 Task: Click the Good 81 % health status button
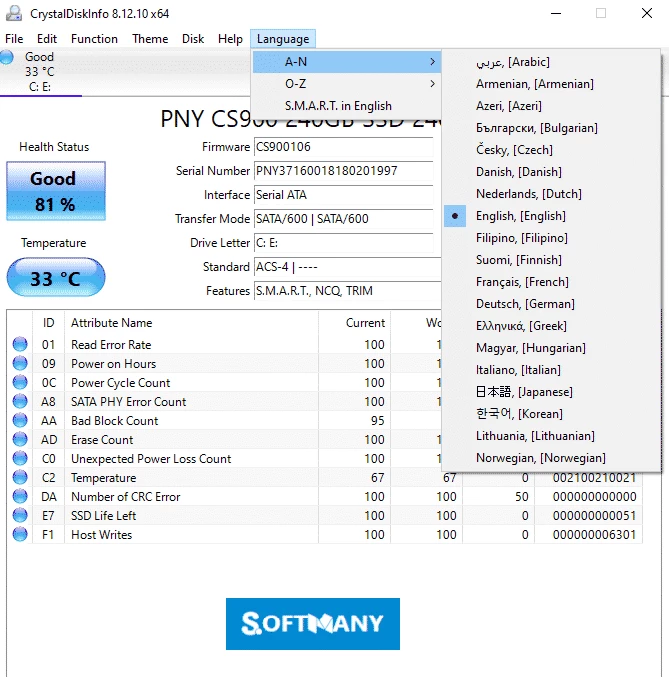point(55,191)
